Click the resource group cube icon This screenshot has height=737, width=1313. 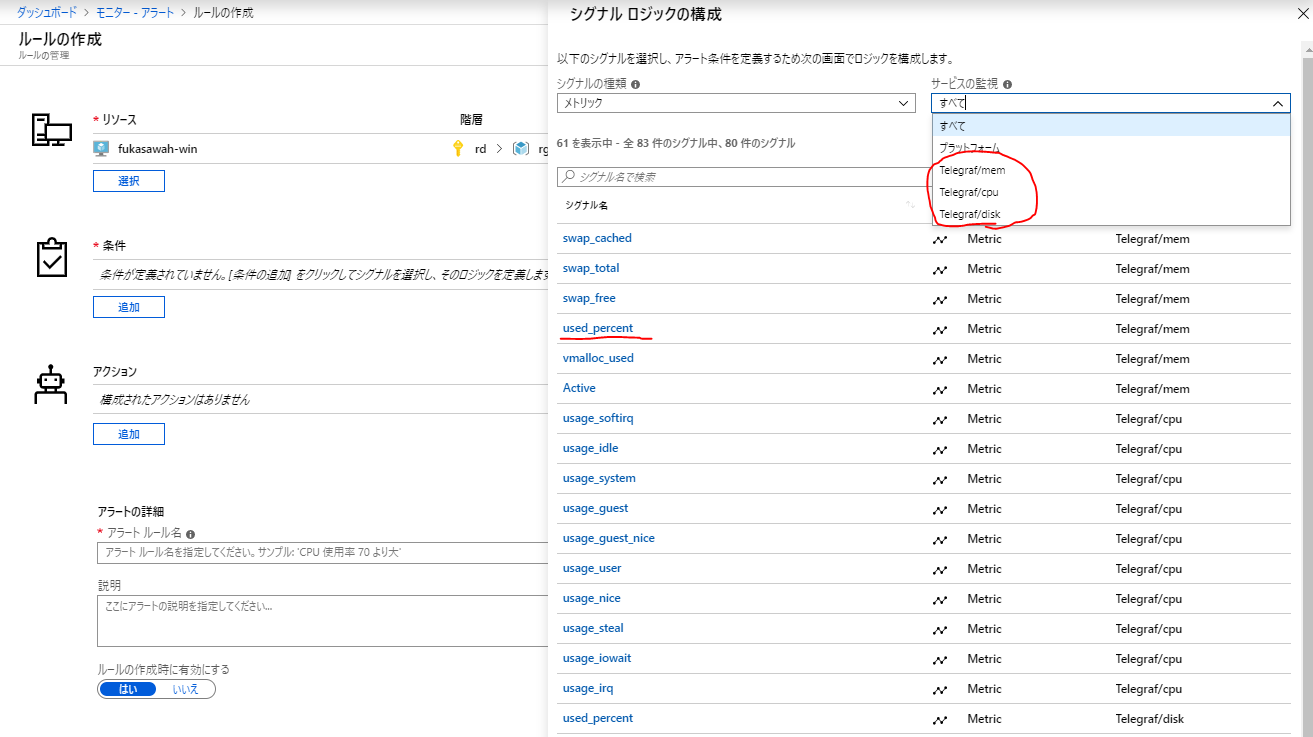tap(520, 148)
